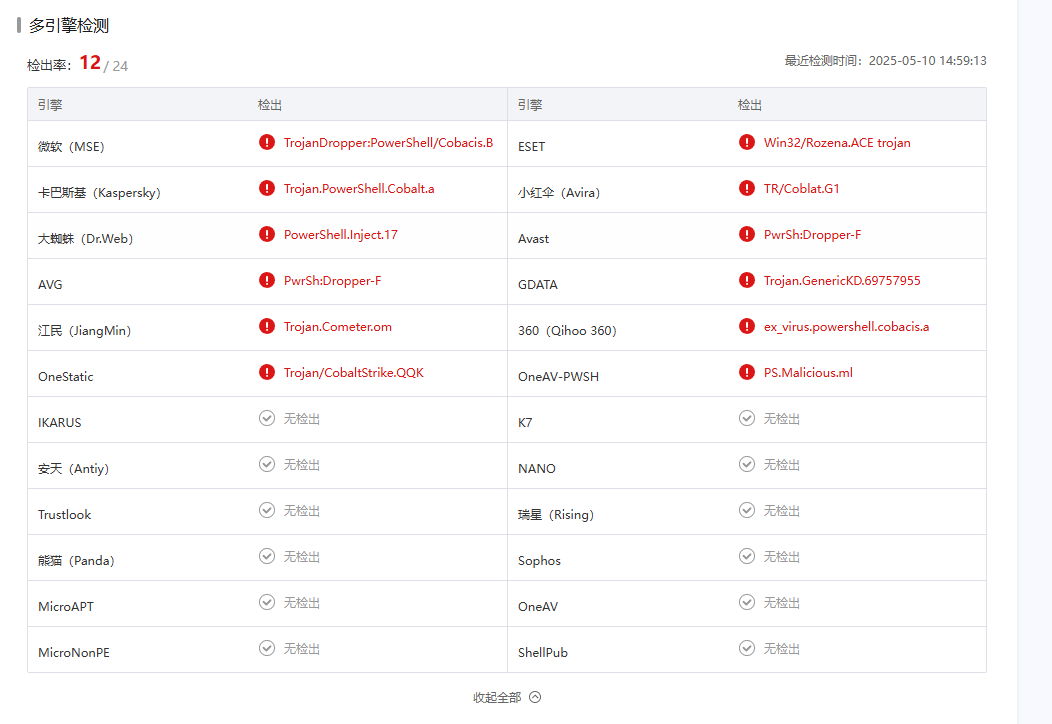
Task: Click the alert icon beside Trojan.GenericKD.69757955
Action: [747, 280]
